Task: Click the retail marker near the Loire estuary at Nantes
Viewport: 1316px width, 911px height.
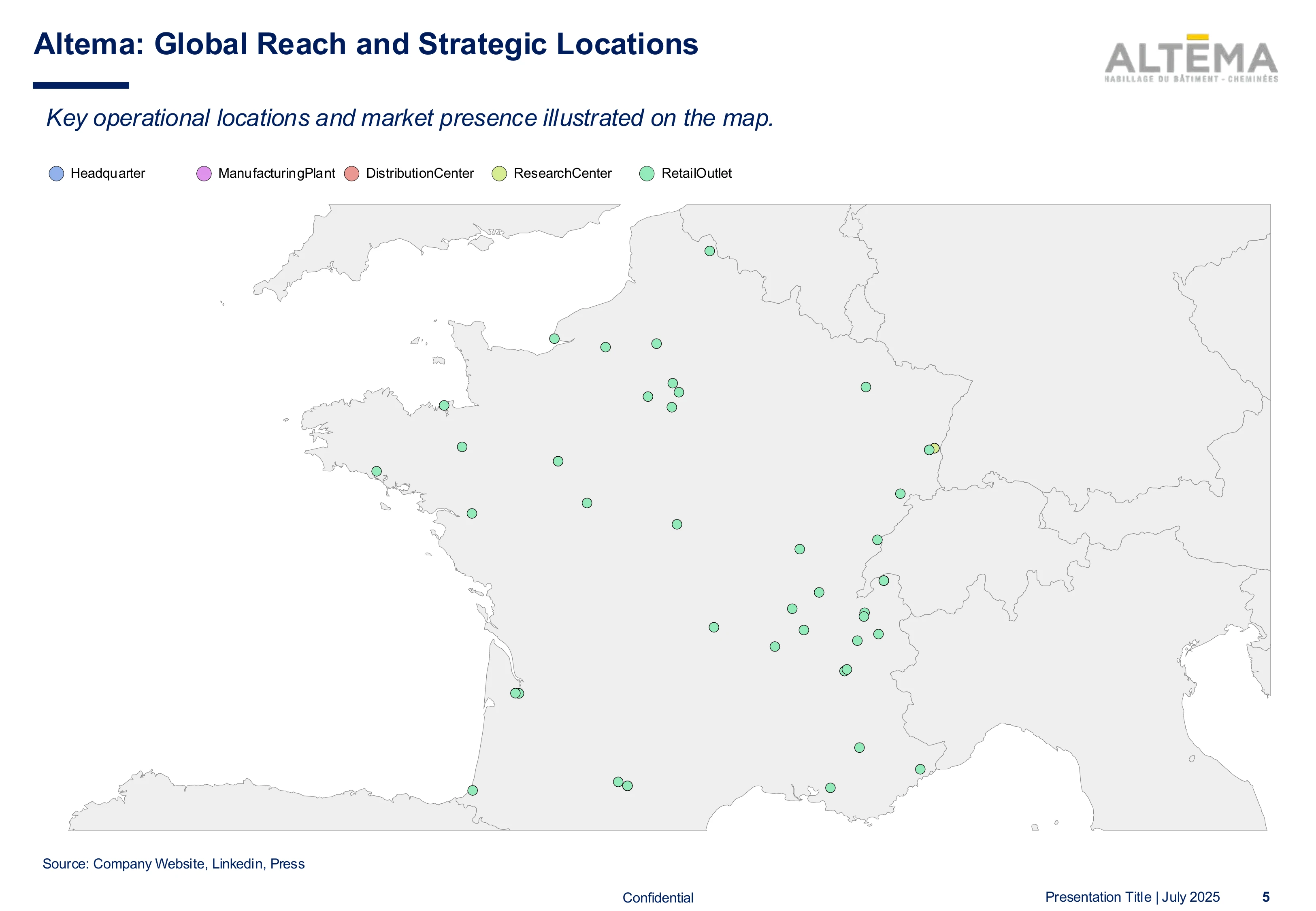Action: click(472, 514)
